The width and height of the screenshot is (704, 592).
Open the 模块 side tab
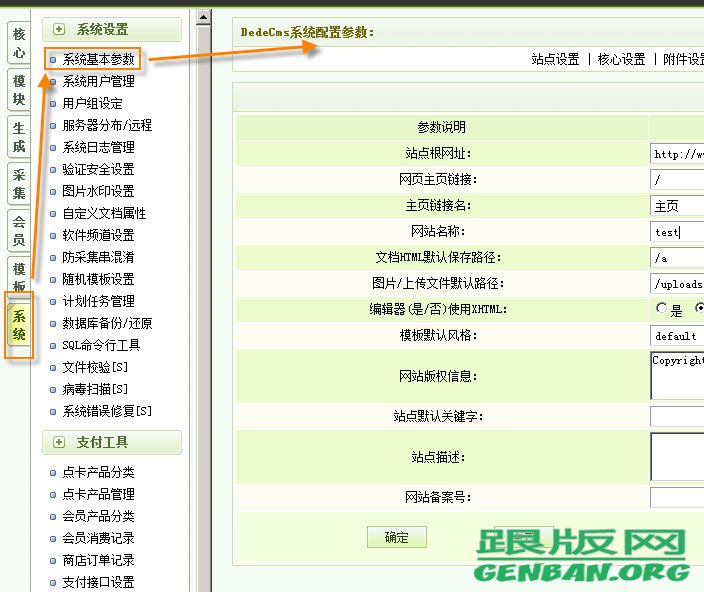[x=19, y=90]
